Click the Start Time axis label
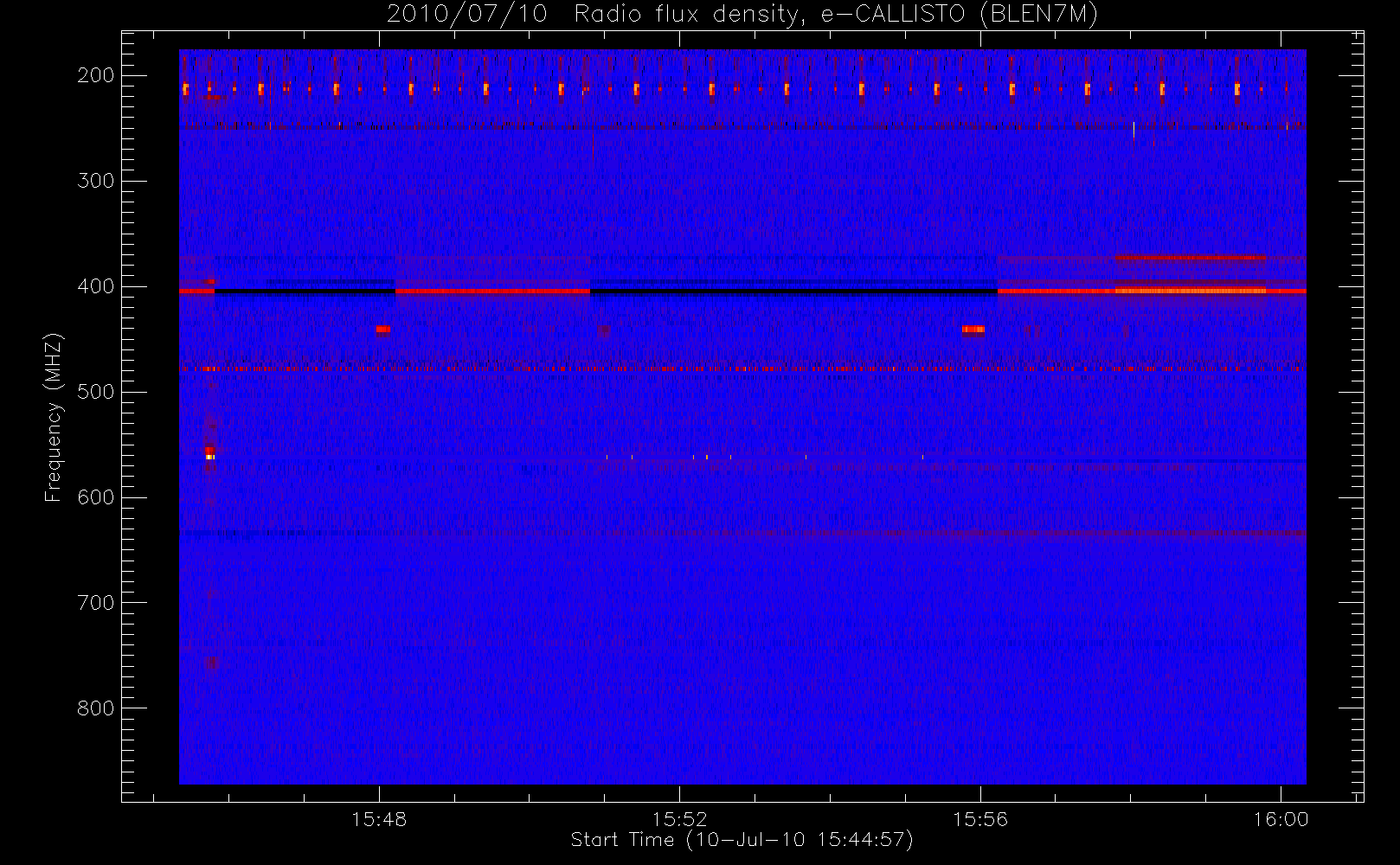Screen dimensions: 1400x865 [742, 840]
